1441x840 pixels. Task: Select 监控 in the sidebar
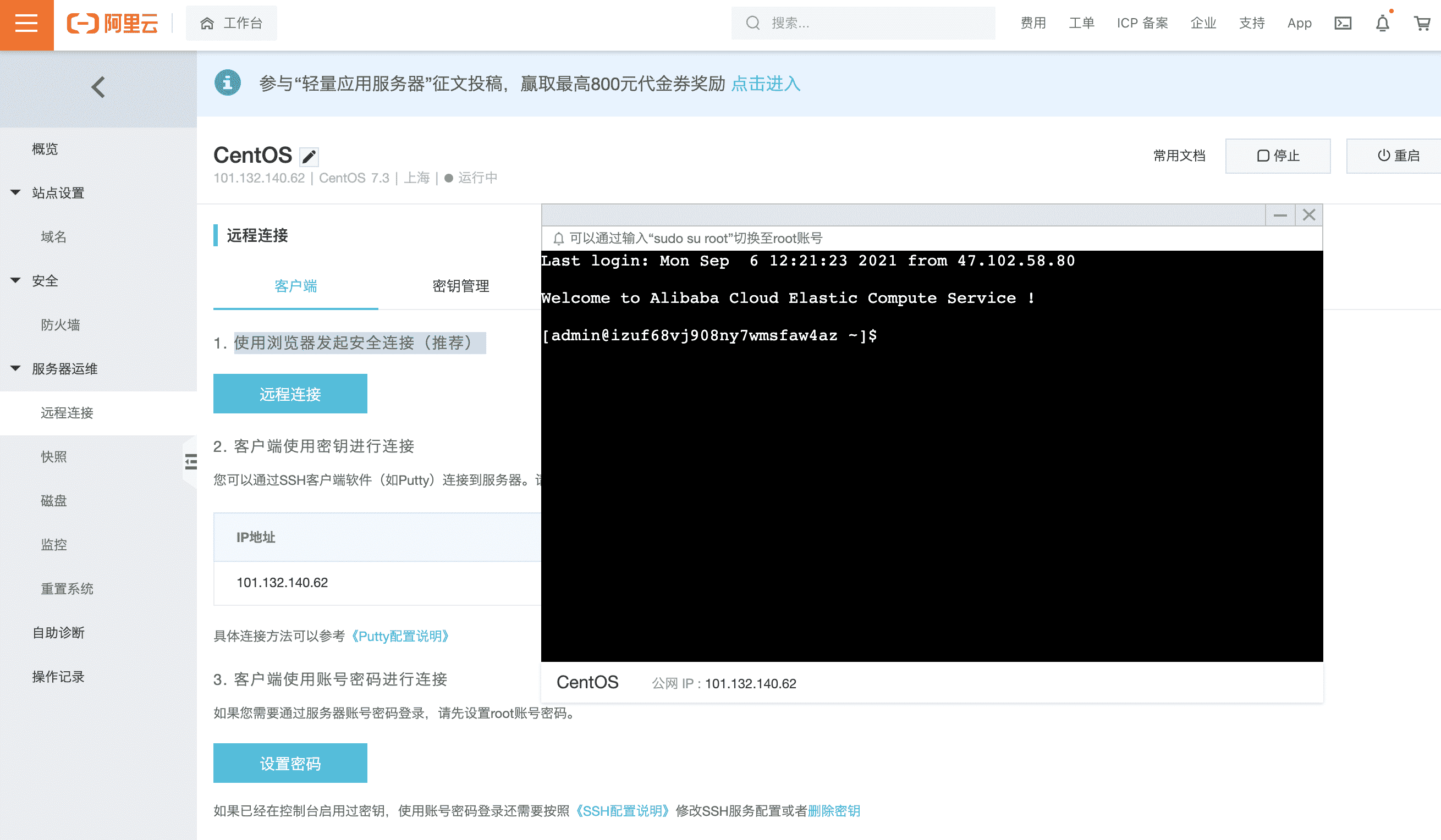[54, 545]
